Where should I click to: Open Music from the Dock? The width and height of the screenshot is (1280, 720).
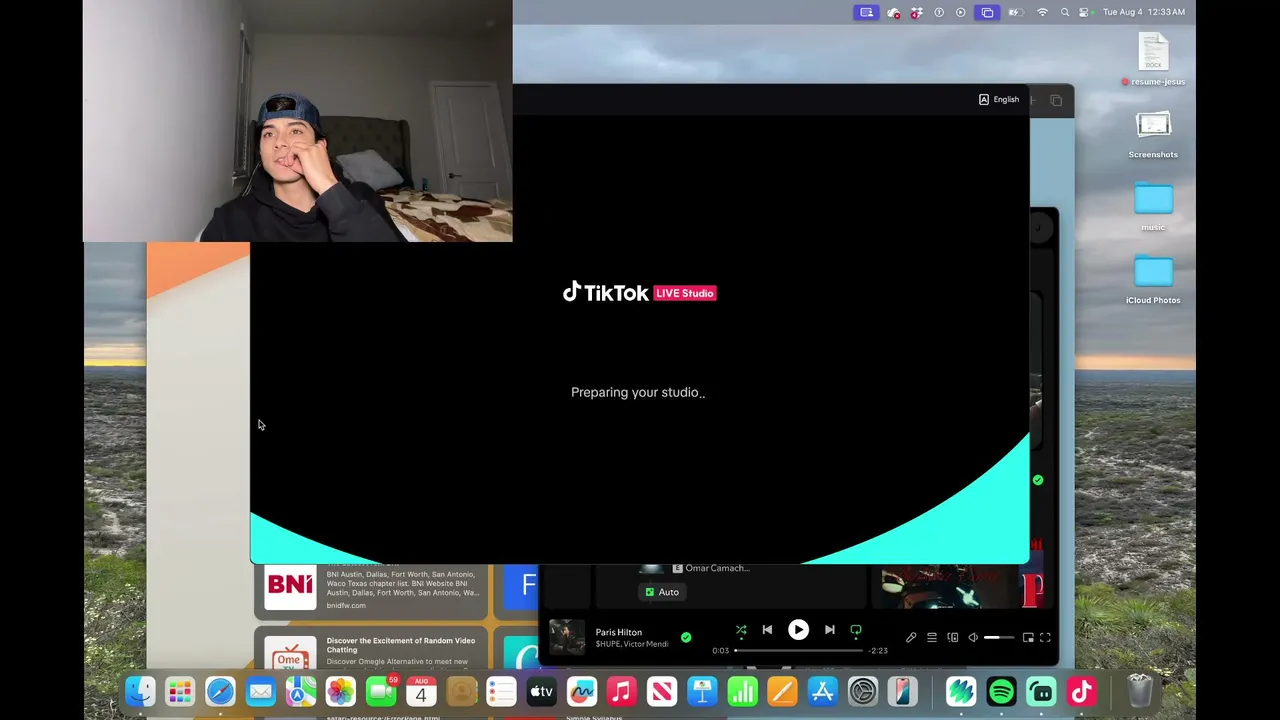621,691
